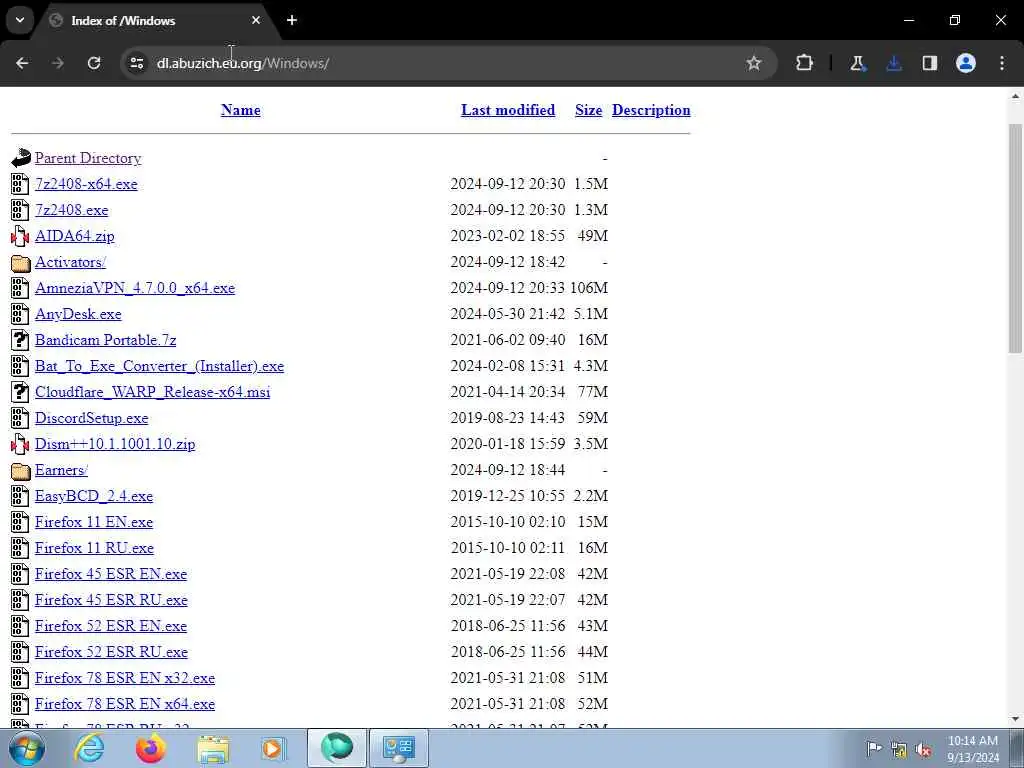
Task: Click the folder icon beside Activators/
Action: pos(20,263)
